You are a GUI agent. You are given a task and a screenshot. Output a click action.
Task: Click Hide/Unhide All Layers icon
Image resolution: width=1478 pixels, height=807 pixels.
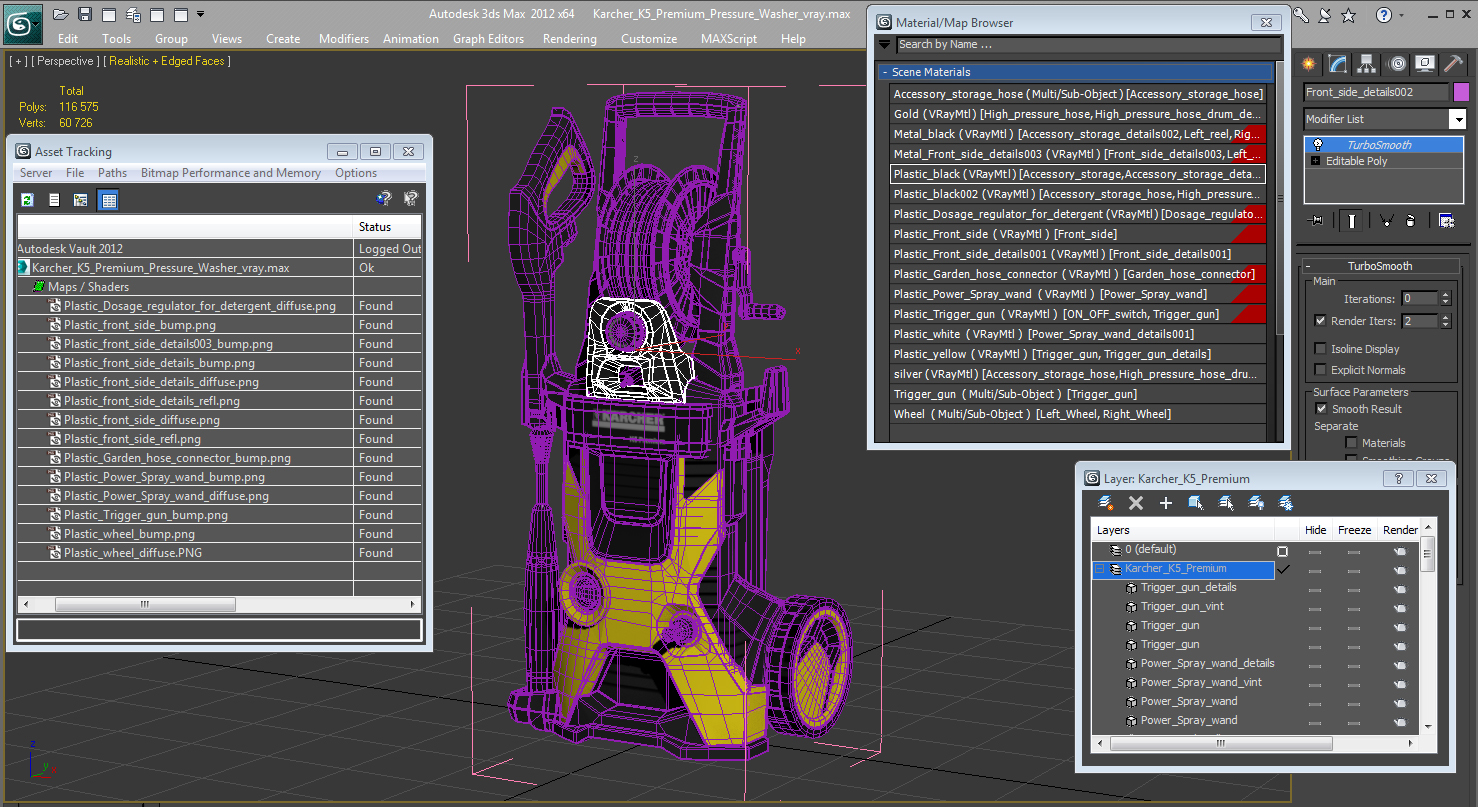(1256, 503)
